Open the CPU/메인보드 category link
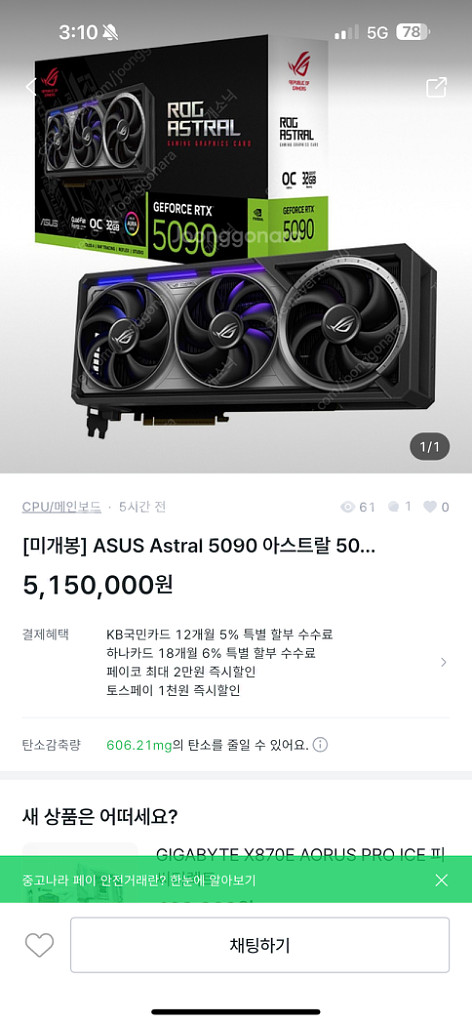Image resolution: width=472 pixels, height=1024 pixels. (61, 507)
